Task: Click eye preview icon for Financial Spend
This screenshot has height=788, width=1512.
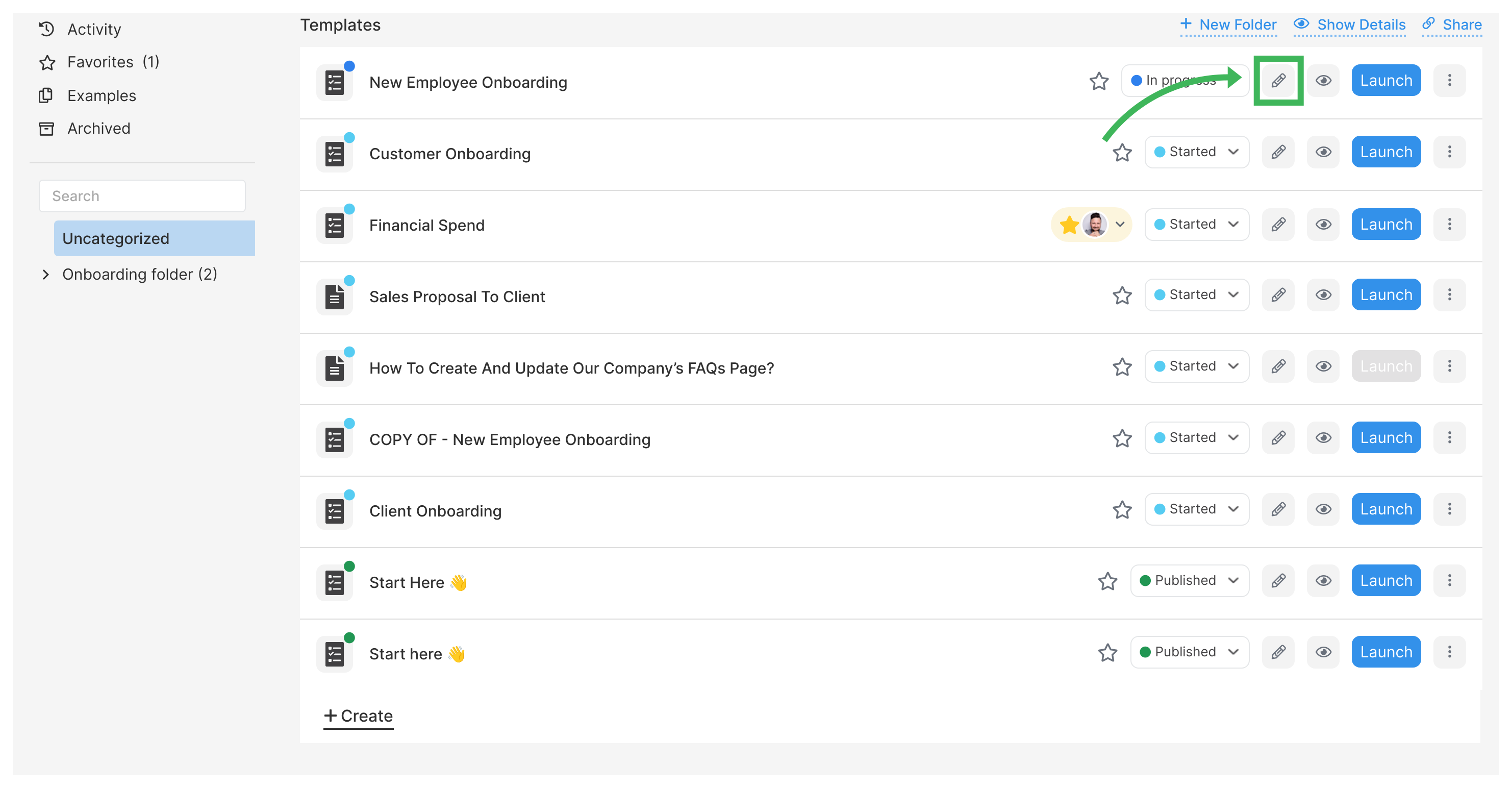Action: (x=1323, y=224)
